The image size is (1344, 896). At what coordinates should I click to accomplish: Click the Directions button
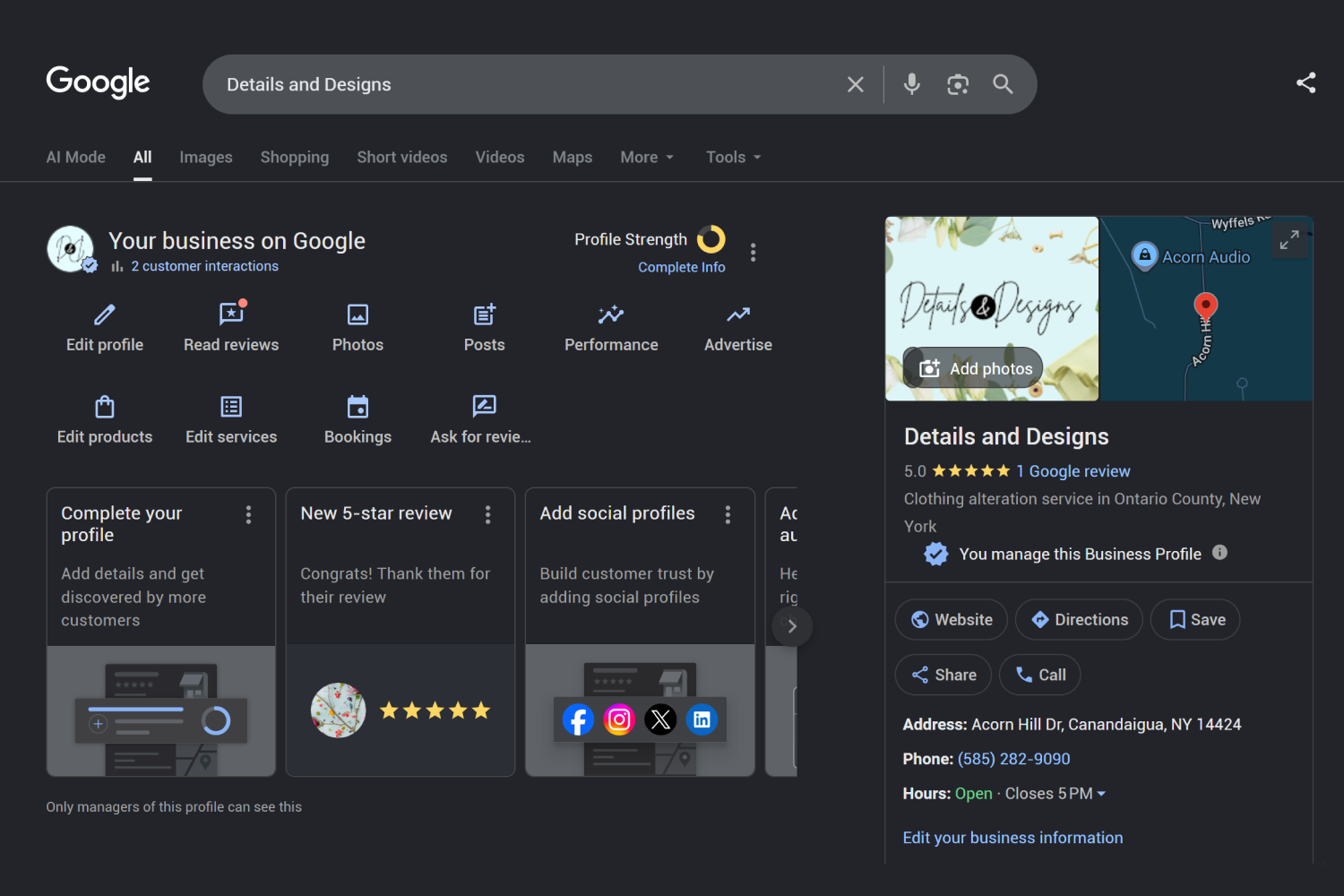click(x=1079, y=619)
